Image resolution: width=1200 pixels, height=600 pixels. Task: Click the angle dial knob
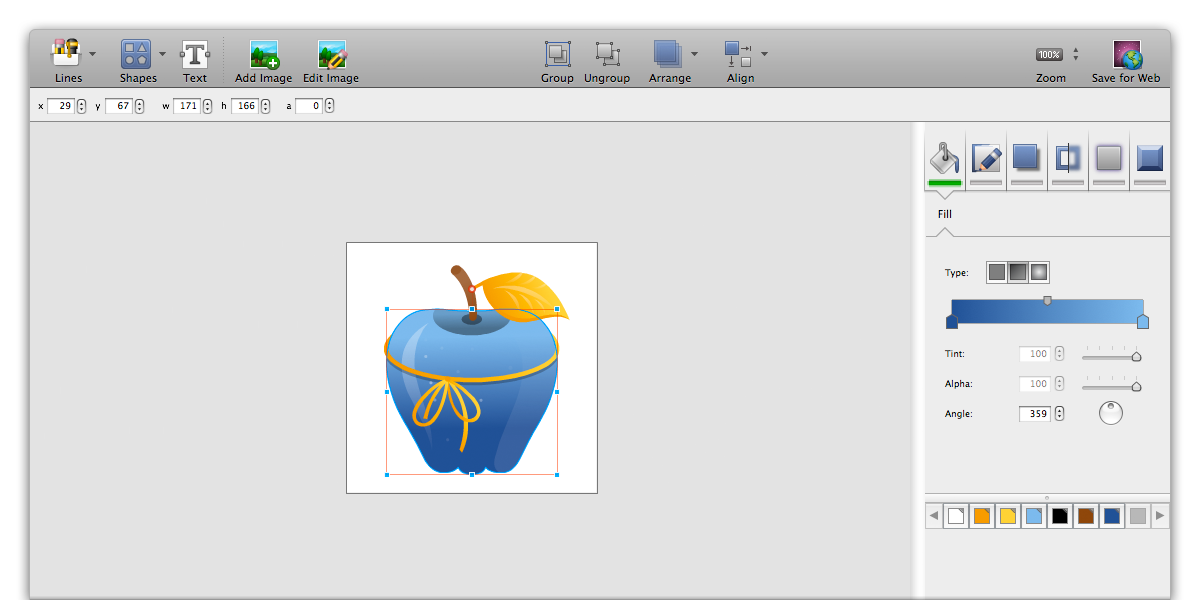(x=1110, y=412)
